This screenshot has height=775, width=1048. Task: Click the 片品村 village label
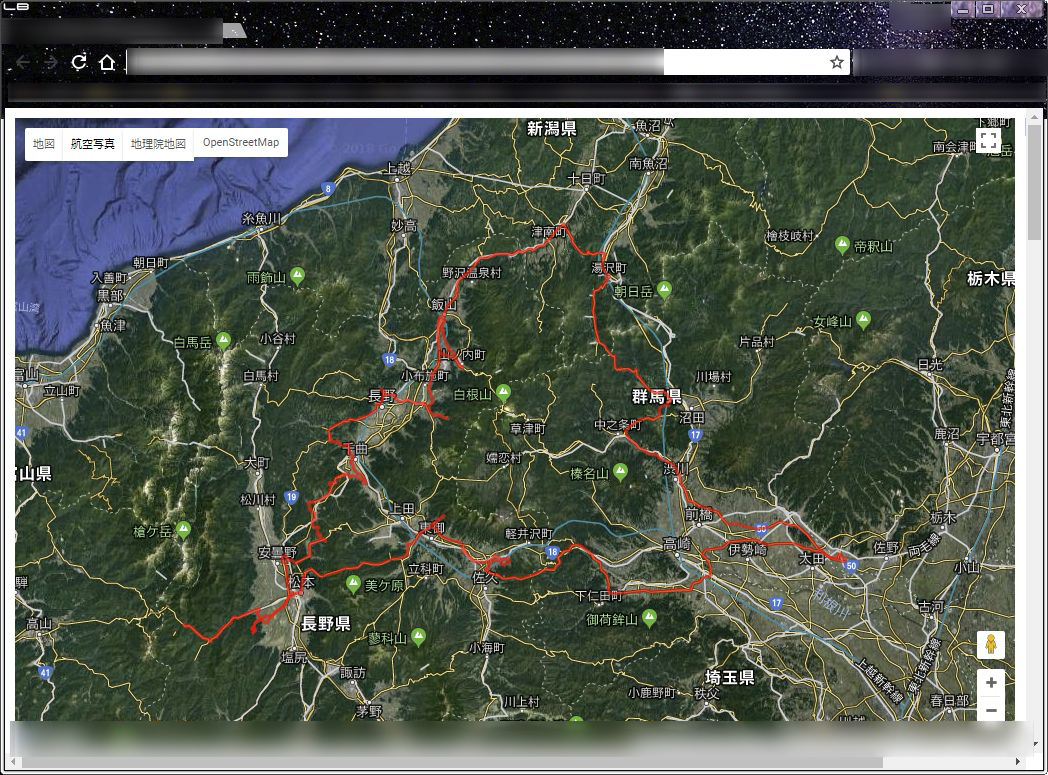756,341
